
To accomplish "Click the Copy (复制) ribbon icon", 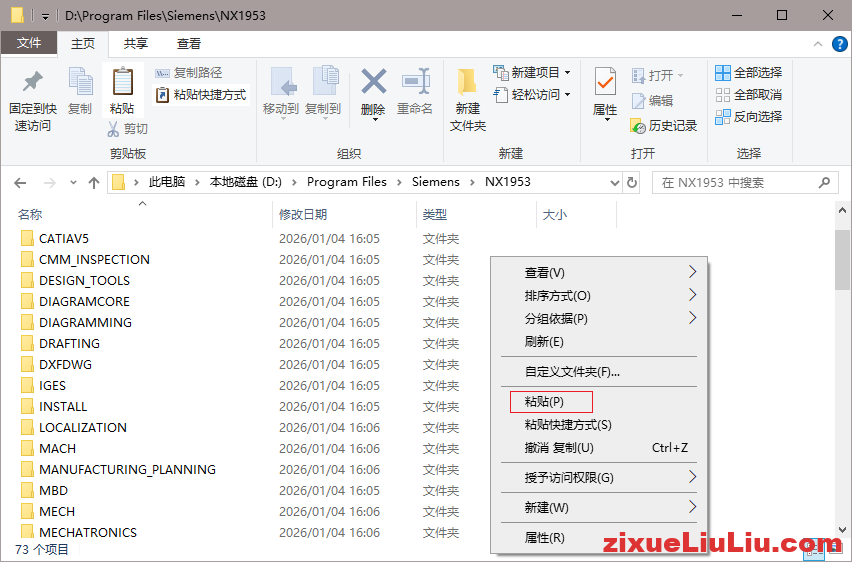I will tap(80, 83).
